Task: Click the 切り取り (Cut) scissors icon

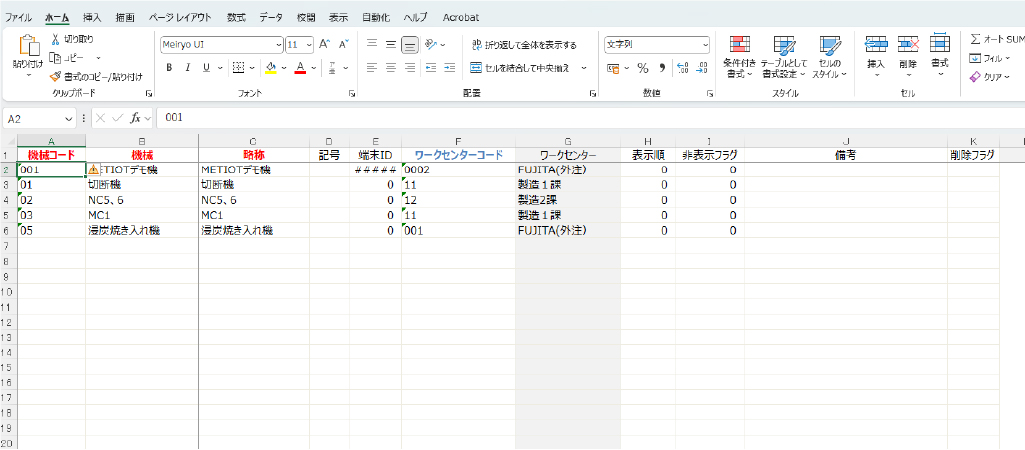Action: (55, 39)
